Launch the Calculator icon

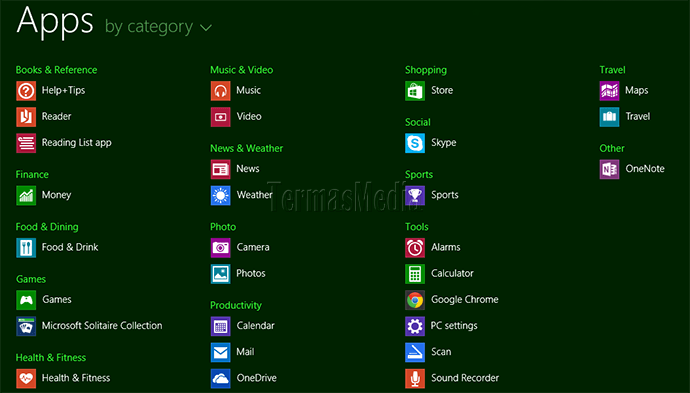point(415,274)
